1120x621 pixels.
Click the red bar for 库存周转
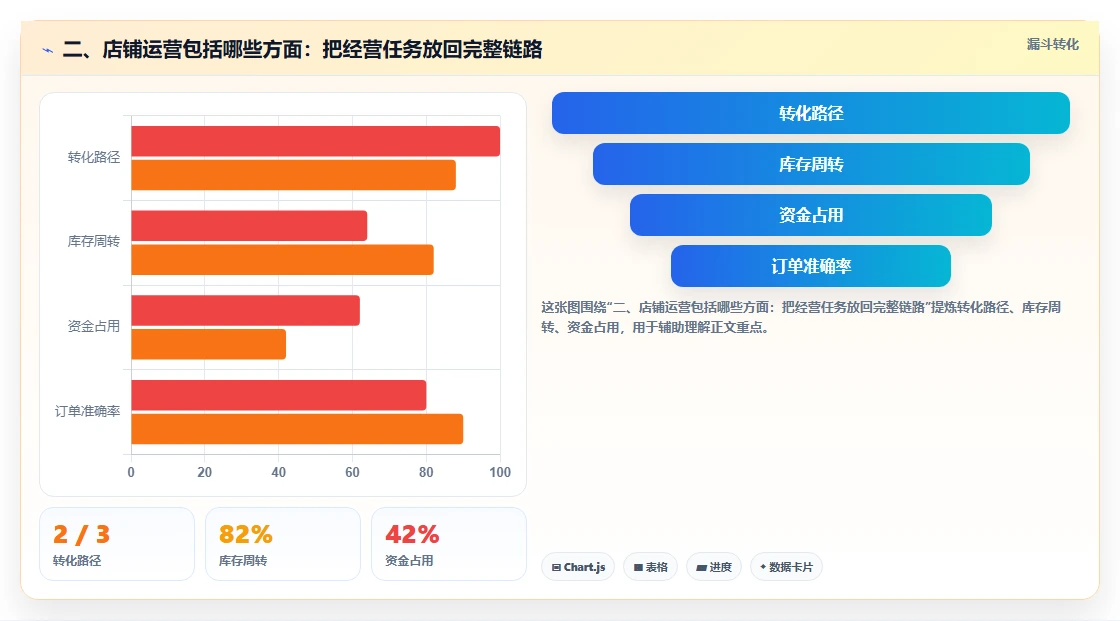249,226
